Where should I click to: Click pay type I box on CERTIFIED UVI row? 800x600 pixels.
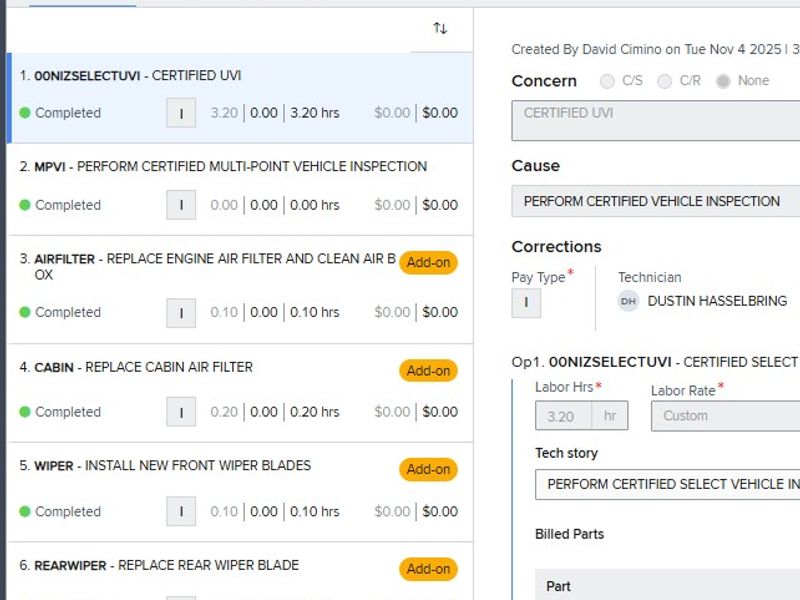(x=181, y=113)
